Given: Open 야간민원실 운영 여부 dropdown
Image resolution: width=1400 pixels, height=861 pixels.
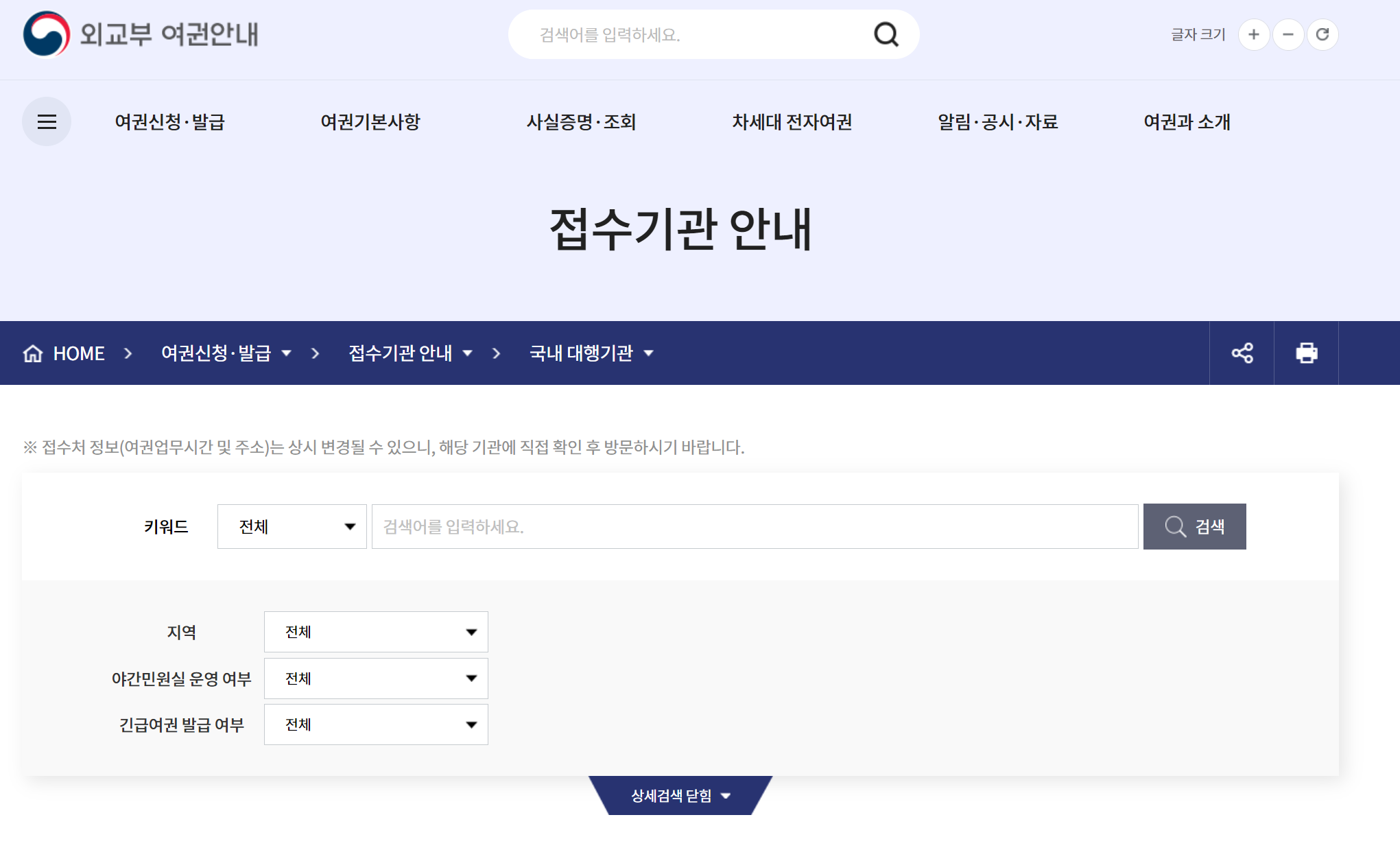Looking at the screenshot, I should coord(376,679).
